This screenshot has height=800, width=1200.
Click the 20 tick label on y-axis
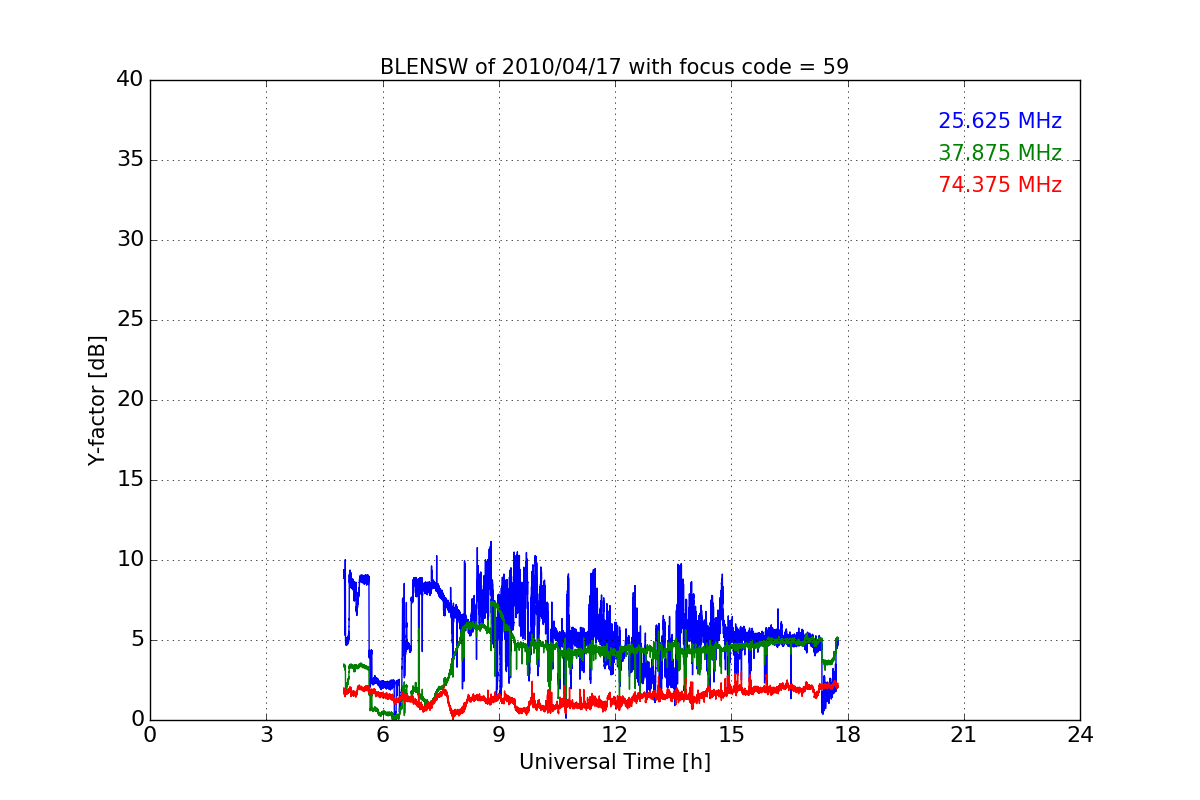(130, 400)
